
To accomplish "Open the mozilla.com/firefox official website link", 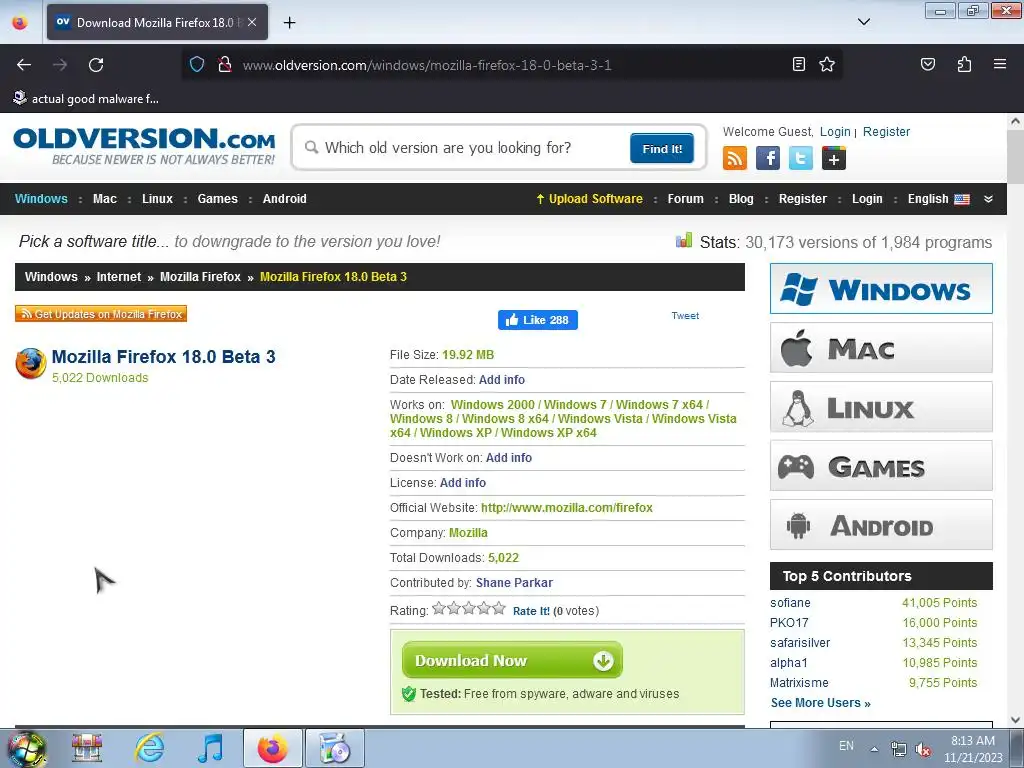I will click(x=567, y=507).
